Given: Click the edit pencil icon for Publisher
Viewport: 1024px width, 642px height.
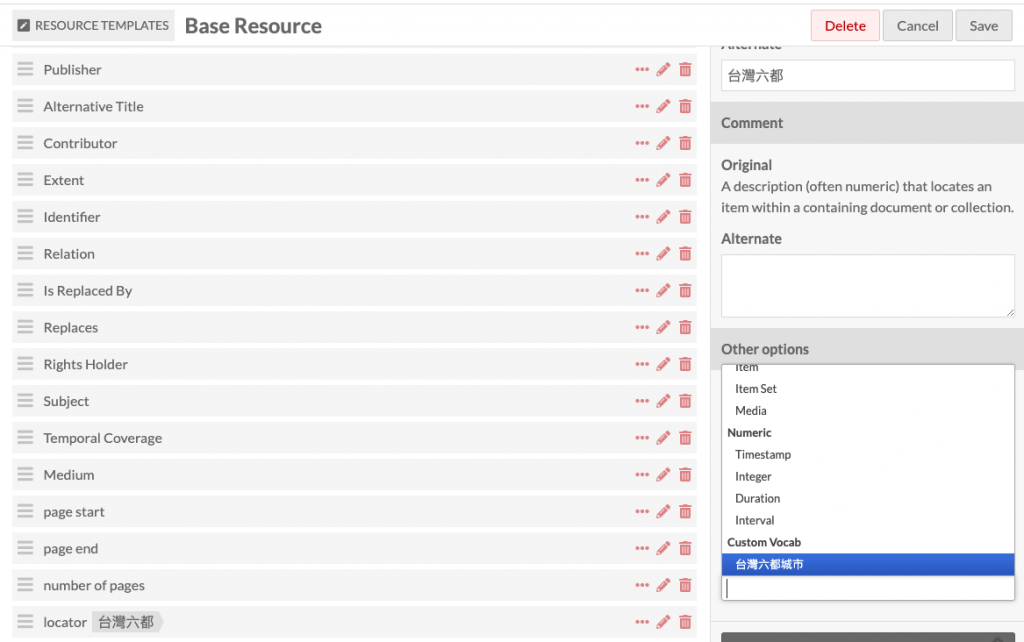Looking at the screenshot, I should (x=663, y=70).
